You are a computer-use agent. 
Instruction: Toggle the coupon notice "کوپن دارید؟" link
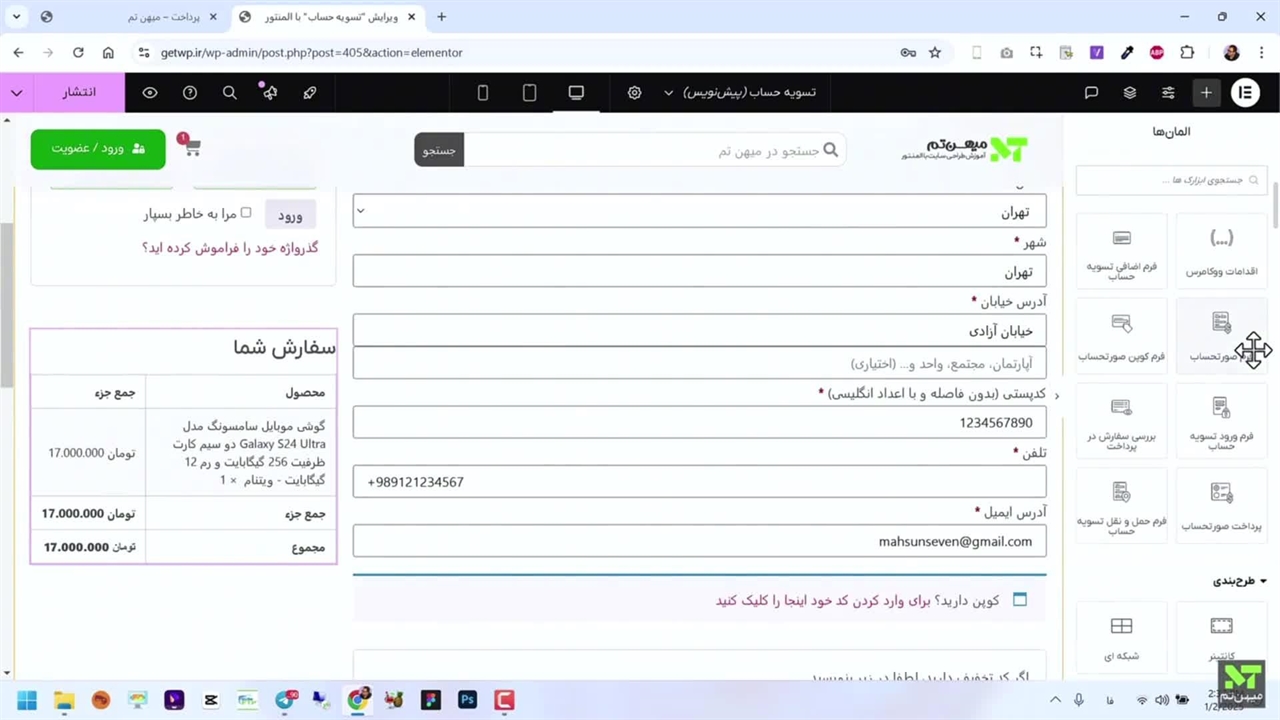click(x=857, y=600)
